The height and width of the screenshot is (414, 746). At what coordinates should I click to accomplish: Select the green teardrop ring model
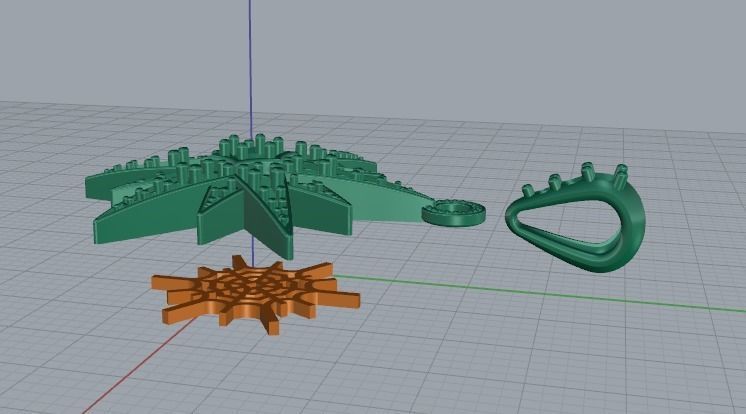(x=576, y=218)
